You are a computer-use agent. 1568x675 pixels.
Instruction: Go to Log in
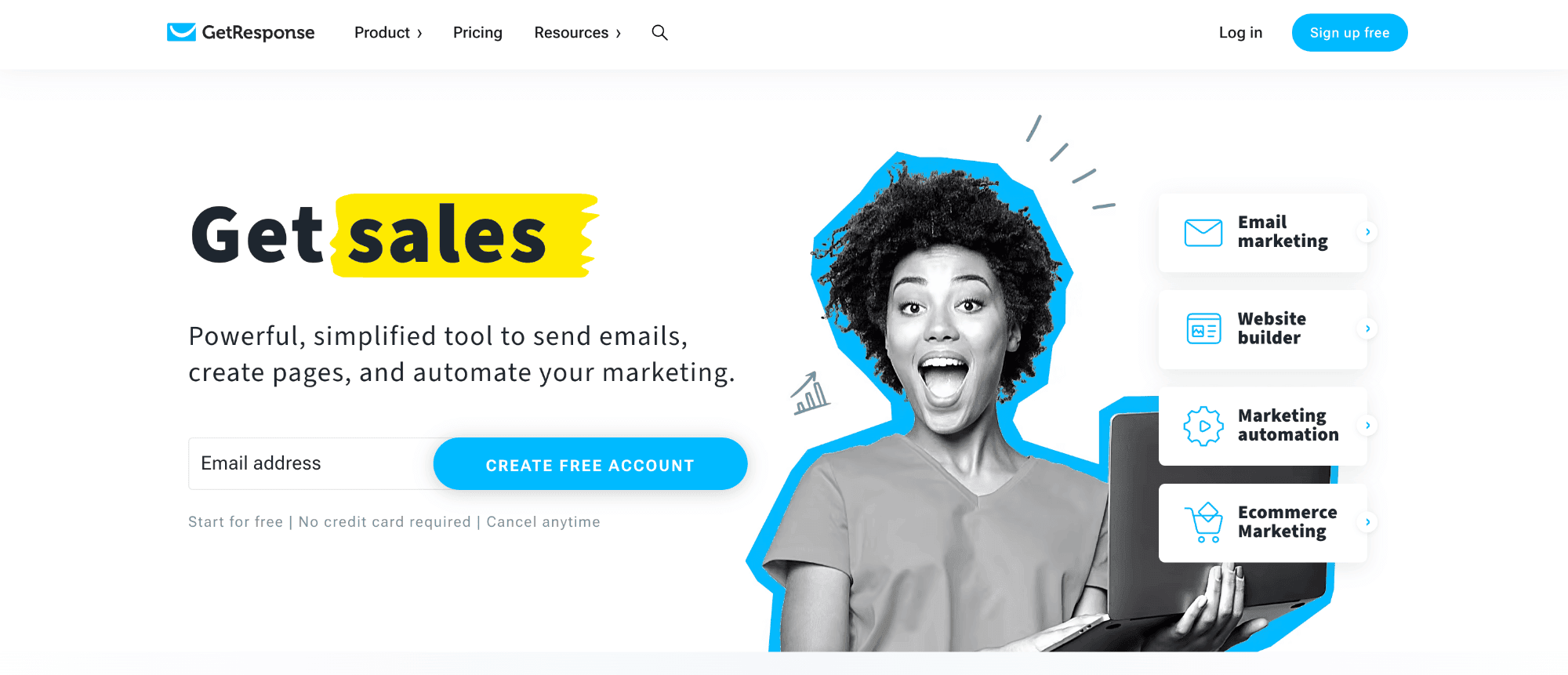[x=1240, y=33]
